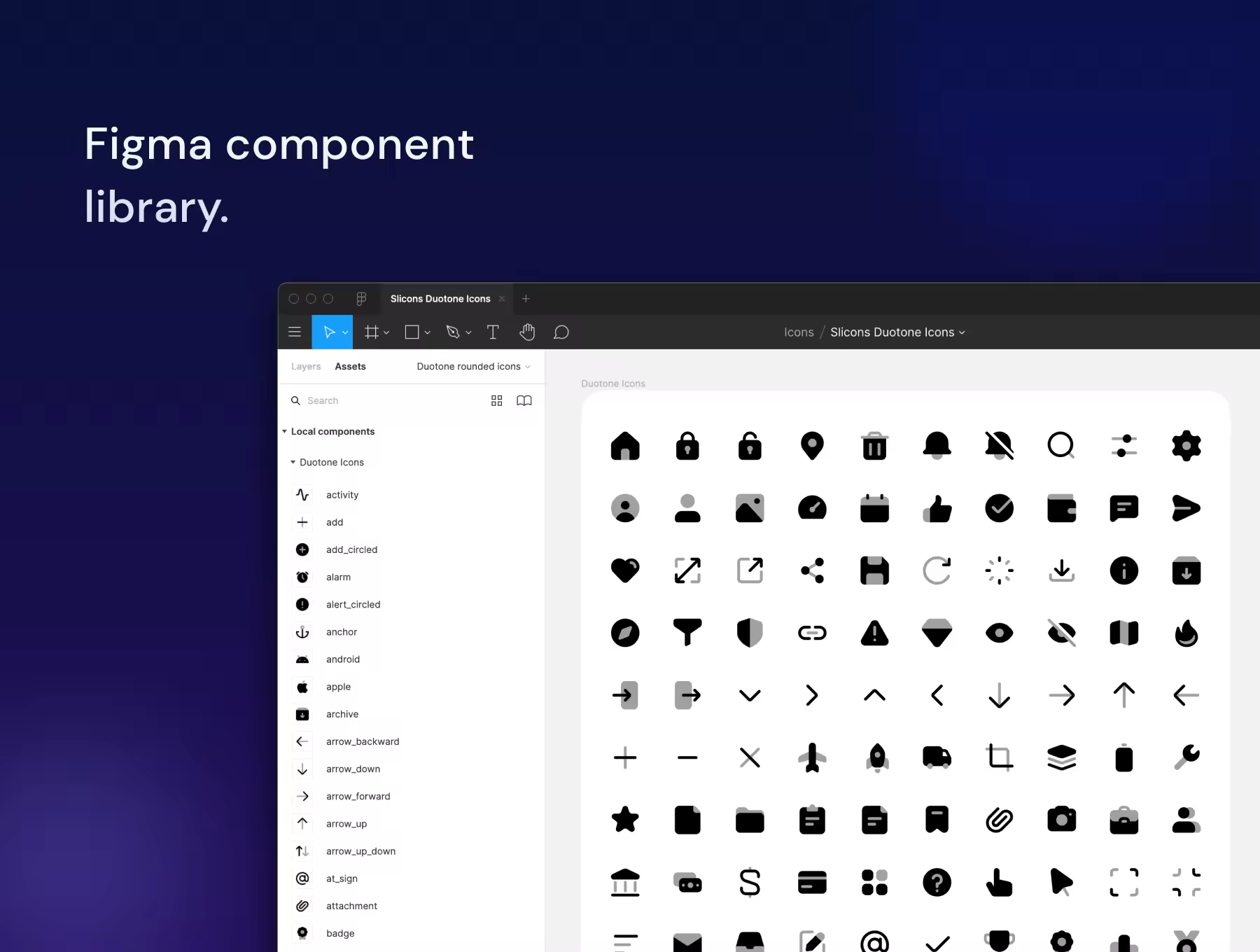Open the Move tool dropdown arrow
Screen dimensions: 1260x952
345,332
